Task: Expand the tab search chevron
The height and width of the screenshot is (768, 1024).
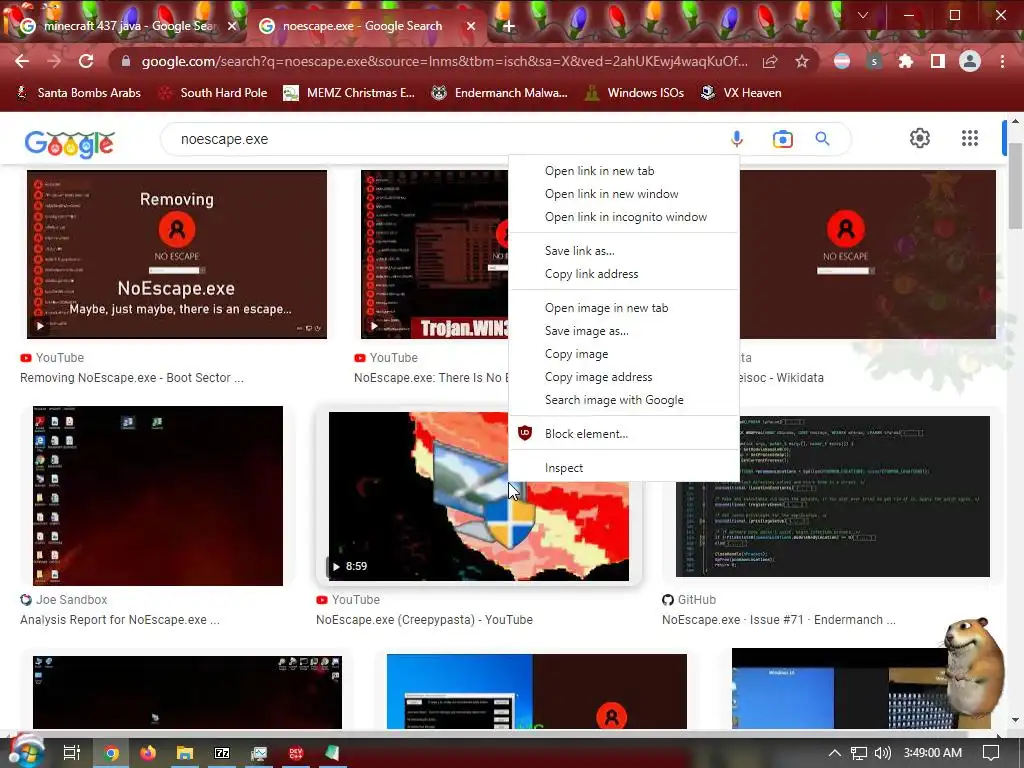Action: pyautogui.click(x=863, y=15)
